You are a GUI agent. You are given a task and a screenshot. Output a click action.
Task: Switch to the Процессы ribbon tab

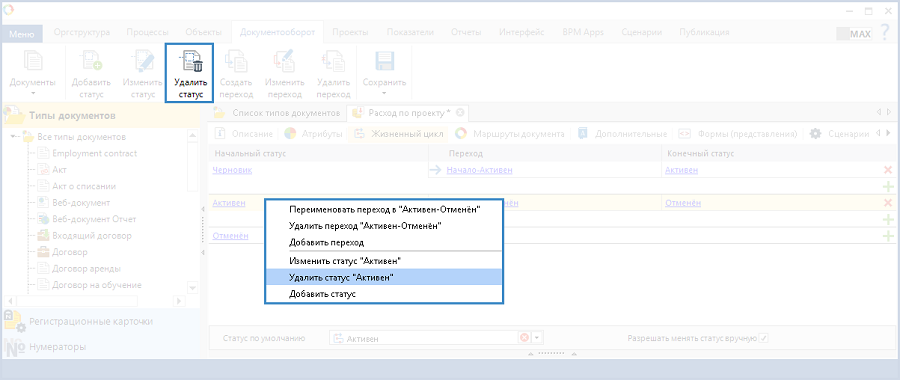[x=148, y=32]
